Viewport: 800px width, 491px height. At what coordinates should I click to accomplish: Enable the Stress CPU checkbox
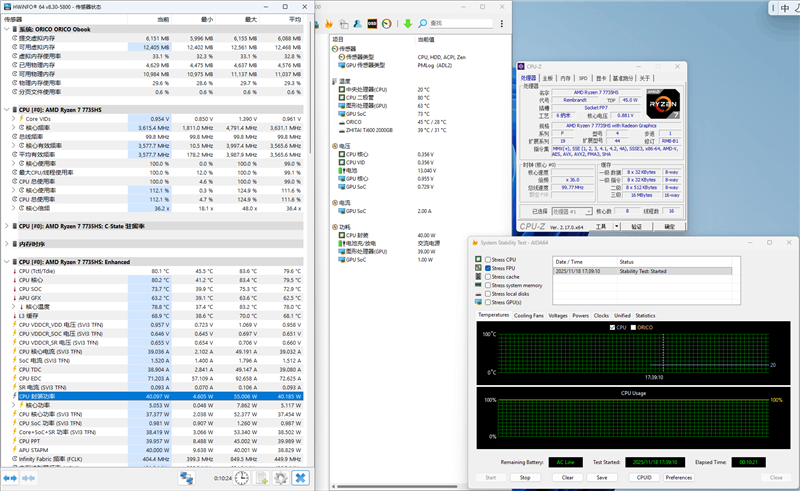(x=487, y=260)
